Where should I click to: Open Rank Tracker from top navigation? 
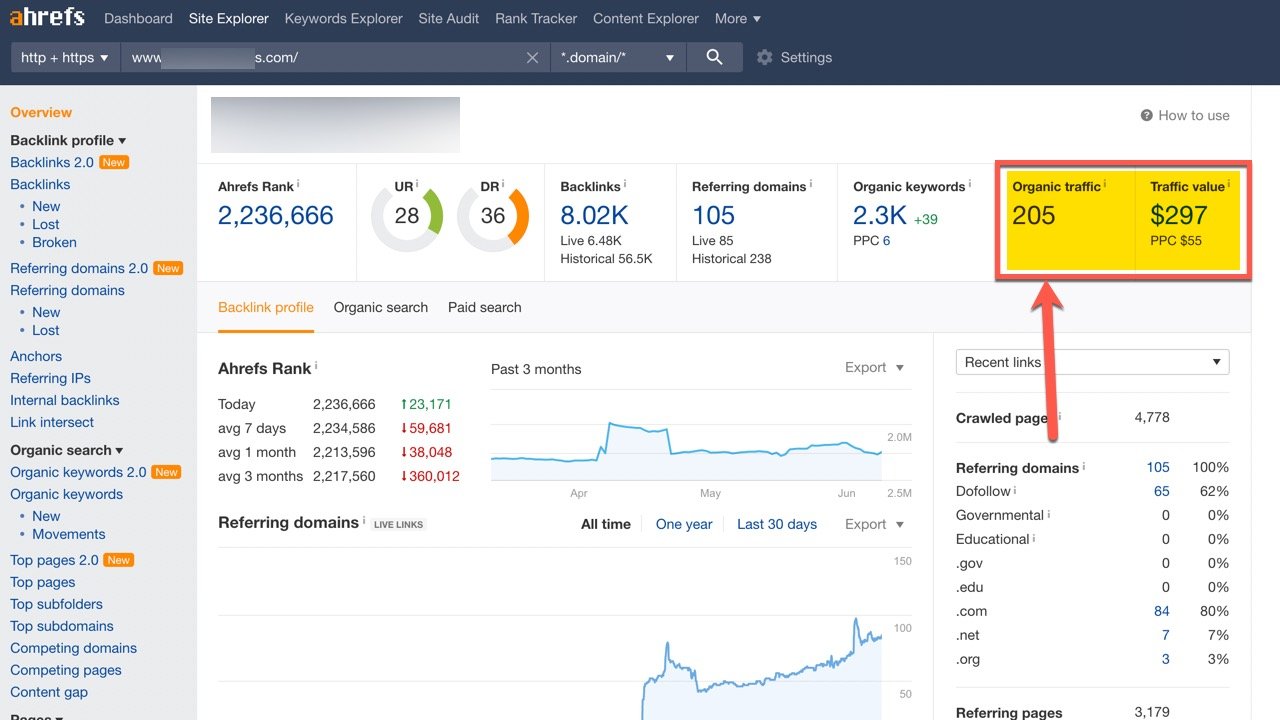click(x=536, y=18)
